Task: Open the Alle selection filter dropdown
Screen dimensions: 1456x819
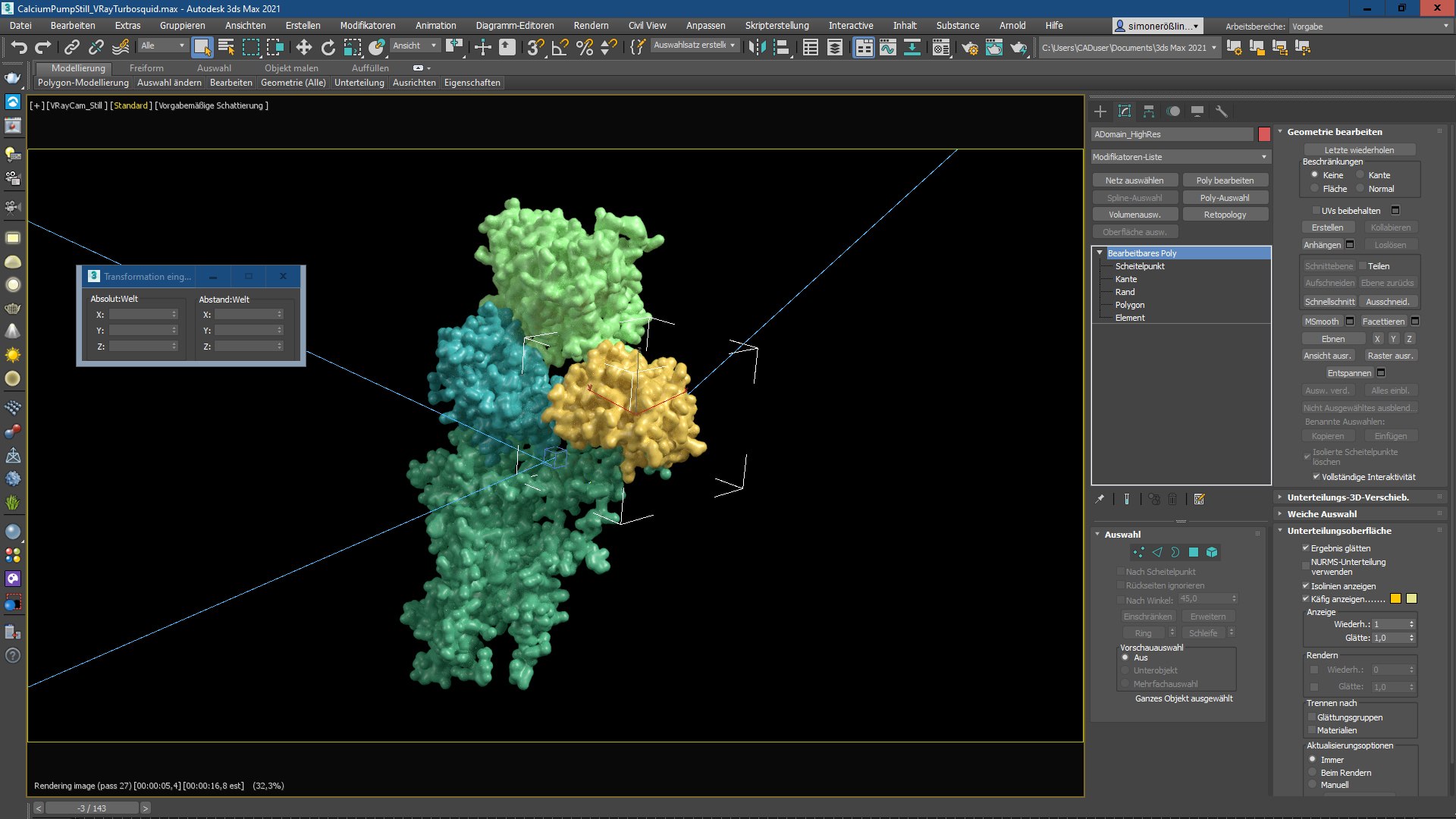Action: point(162,45)
